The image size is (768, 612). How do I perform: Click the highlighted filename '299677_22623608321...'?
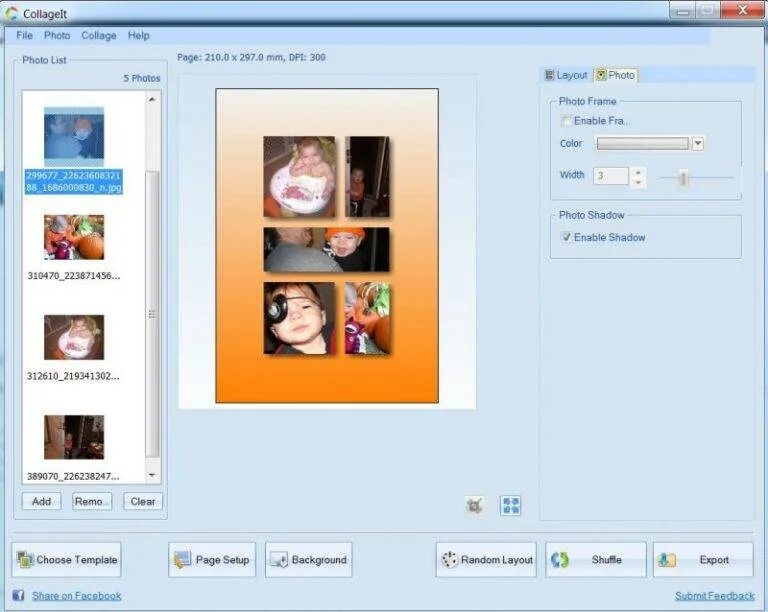pos(73,182)
